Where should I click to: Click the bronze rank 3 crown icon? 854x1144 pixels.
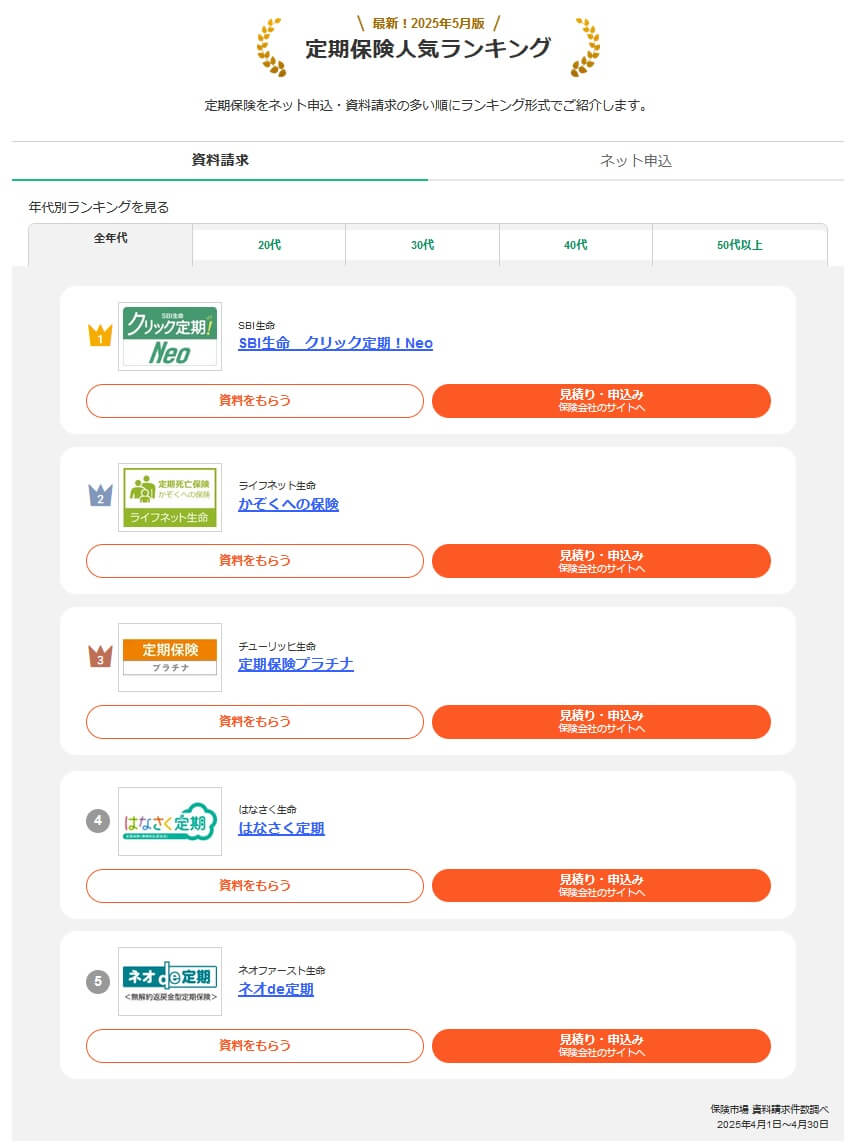click(x=100, y=657)
